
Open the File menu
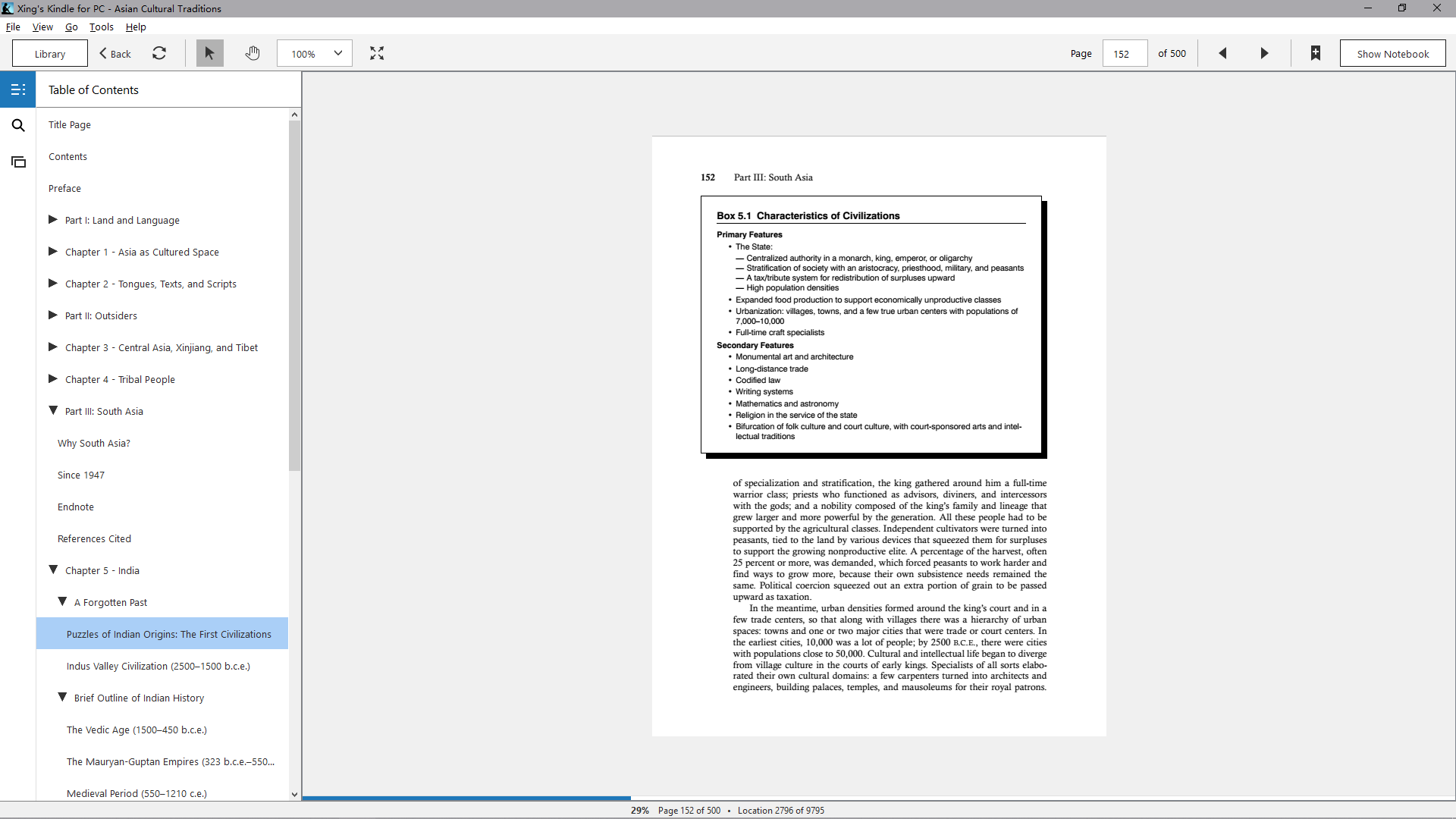point(13,27)
